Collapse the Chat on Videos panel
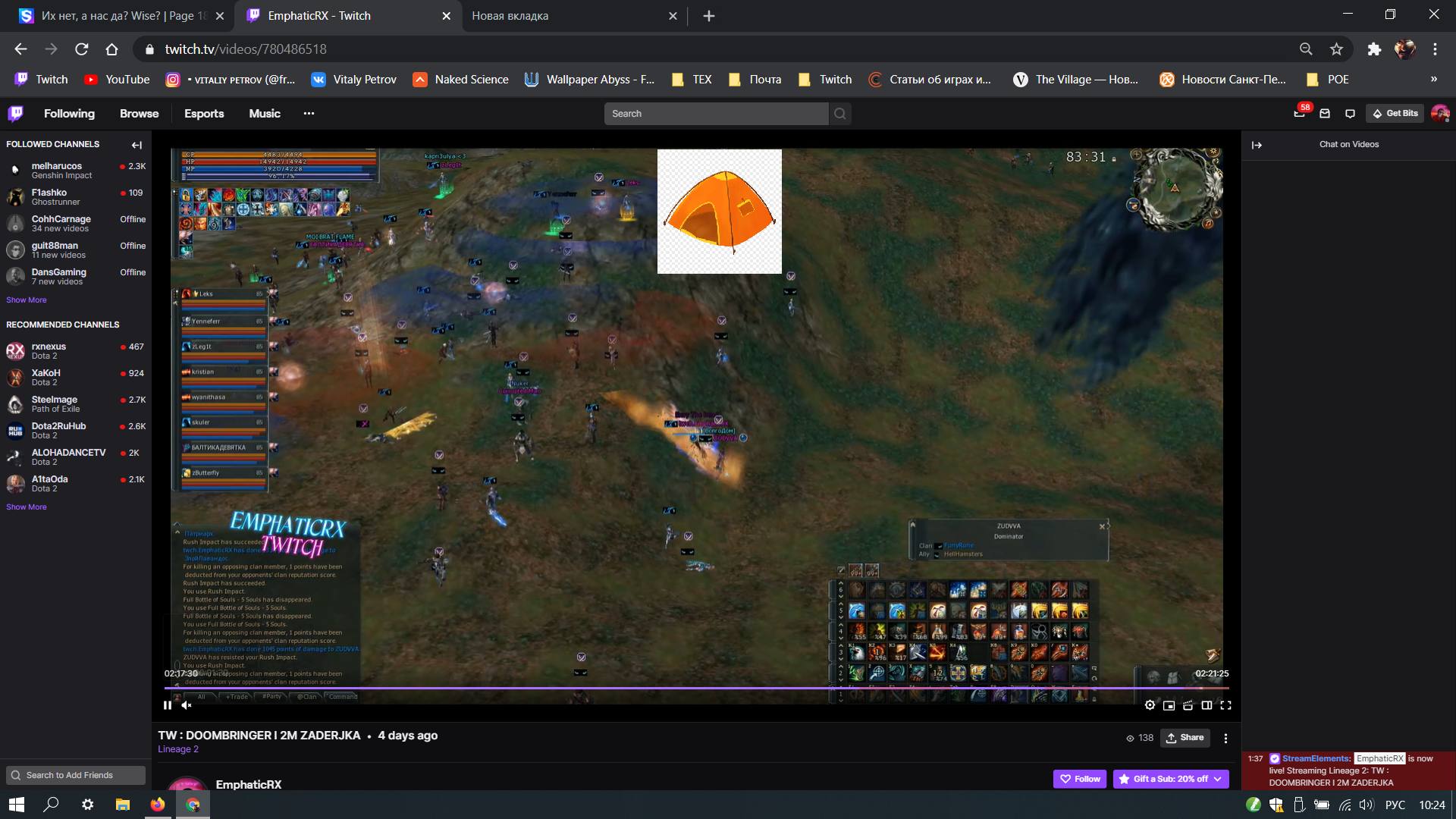1456x819 pixels. click(1257, 145)
